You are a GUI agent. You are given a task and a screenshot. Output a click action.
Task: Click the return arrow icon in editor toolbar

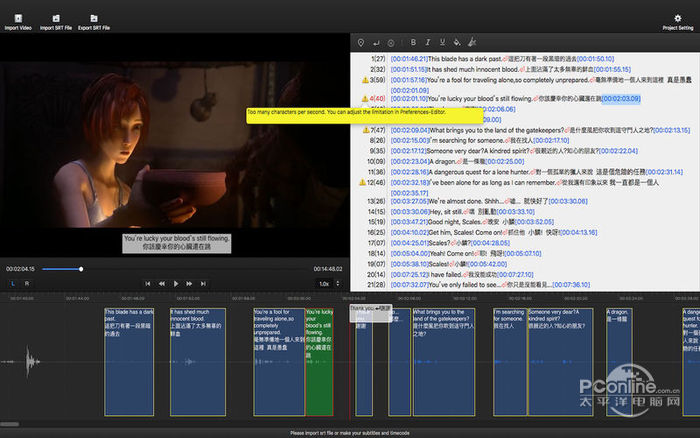point(376,42)
